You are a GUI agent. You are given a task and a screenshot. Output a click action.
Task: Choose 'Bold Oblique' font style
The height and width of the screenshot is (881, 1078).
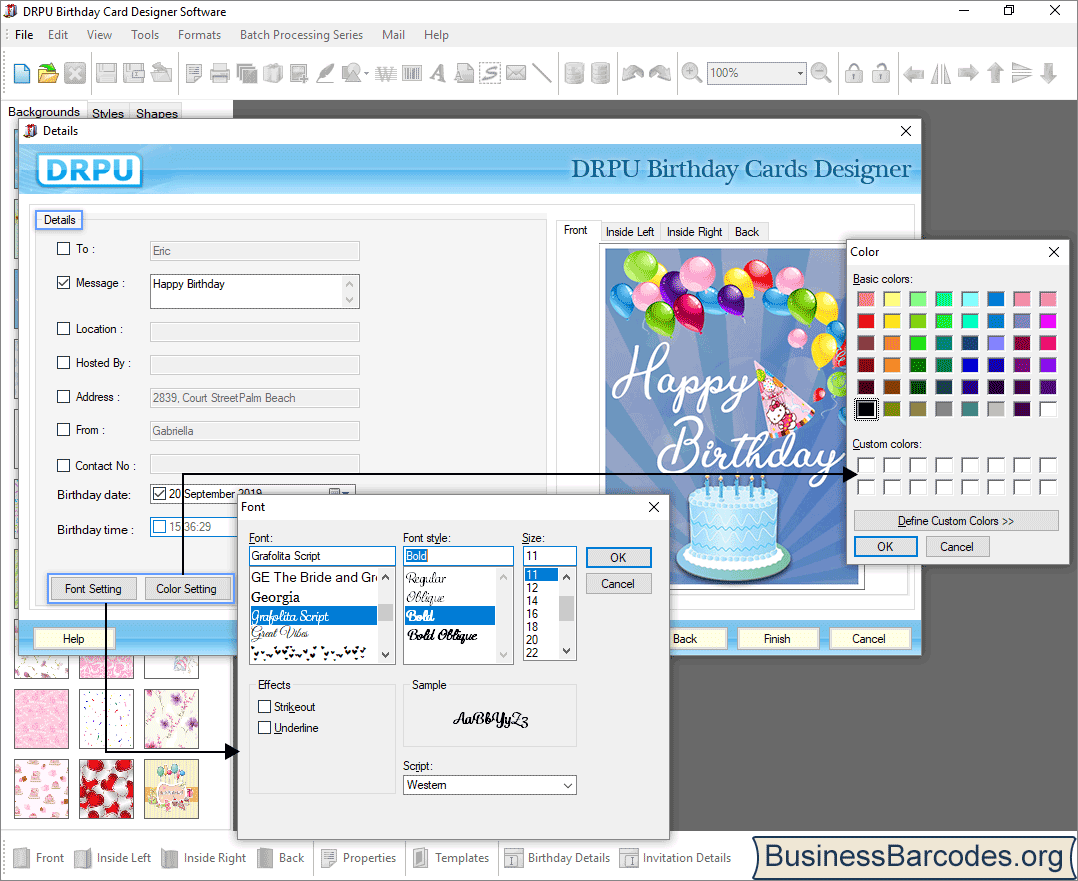point(442,635)
